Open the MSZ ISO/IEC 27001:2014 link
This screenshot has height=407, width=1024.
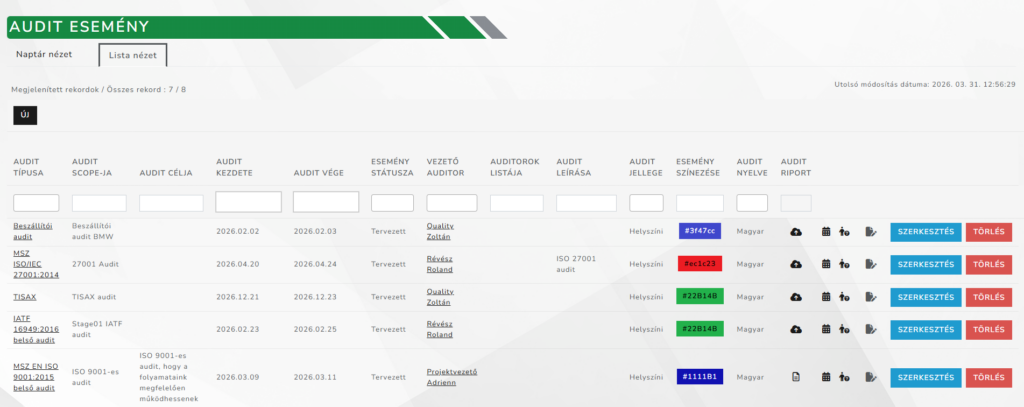click(36, 264)
